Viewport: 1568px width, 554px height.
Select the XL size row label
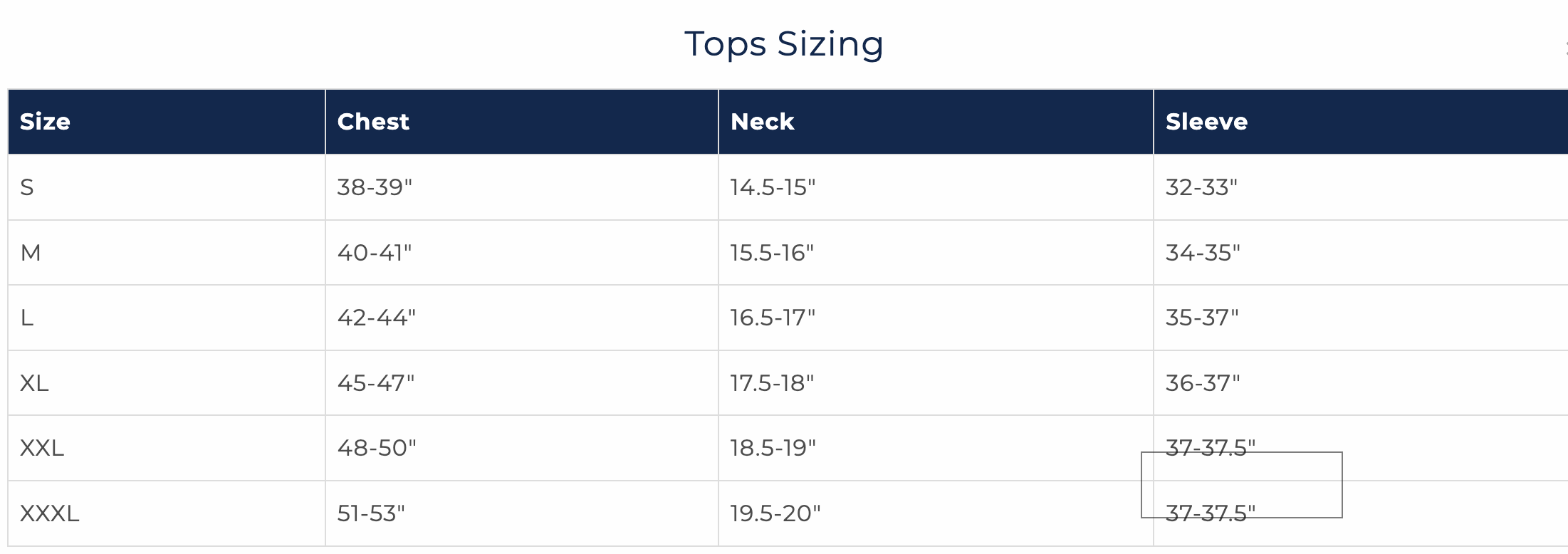click(34, 383)
